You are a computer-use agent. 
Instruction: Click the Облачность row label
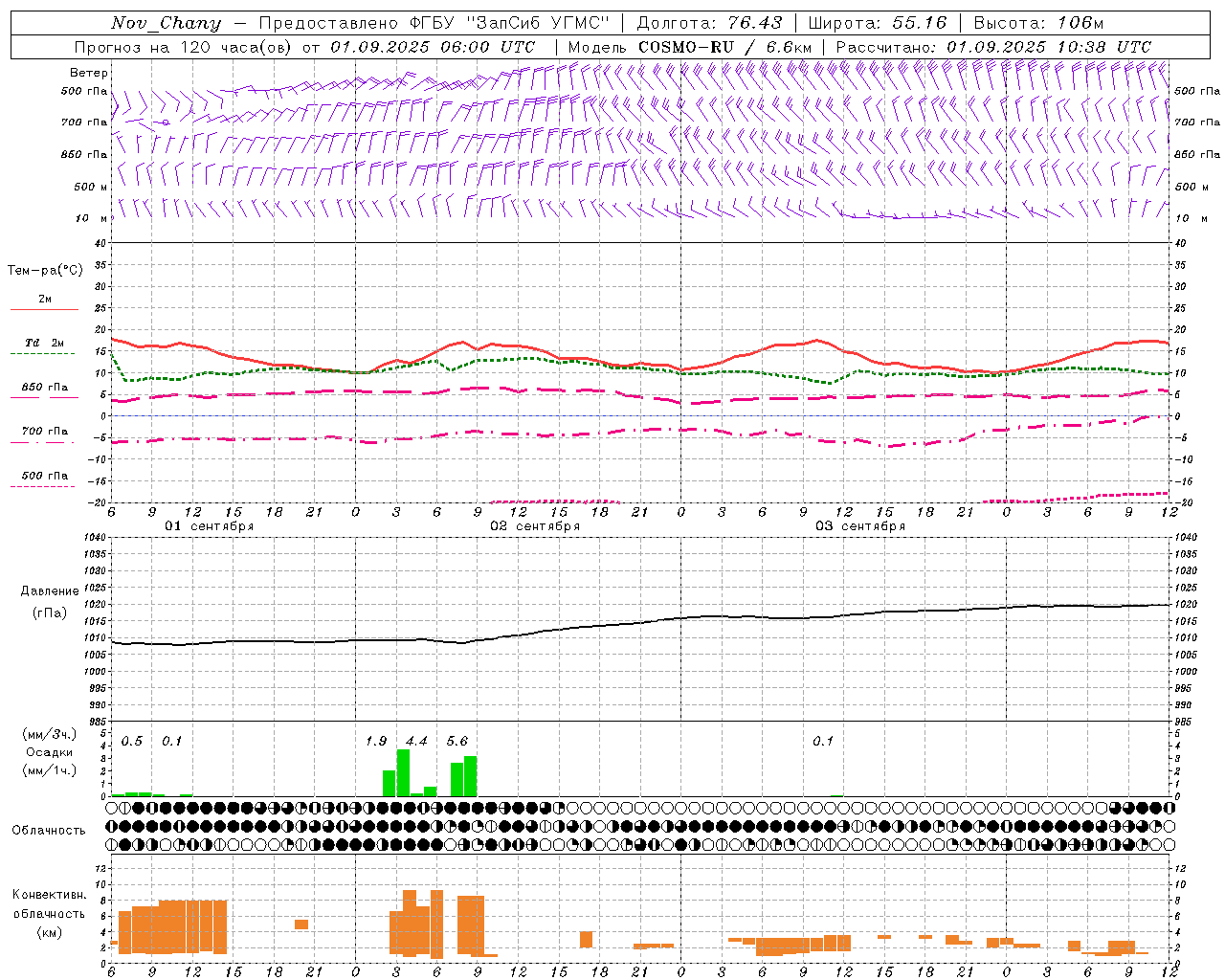click(x=49, y=831)
